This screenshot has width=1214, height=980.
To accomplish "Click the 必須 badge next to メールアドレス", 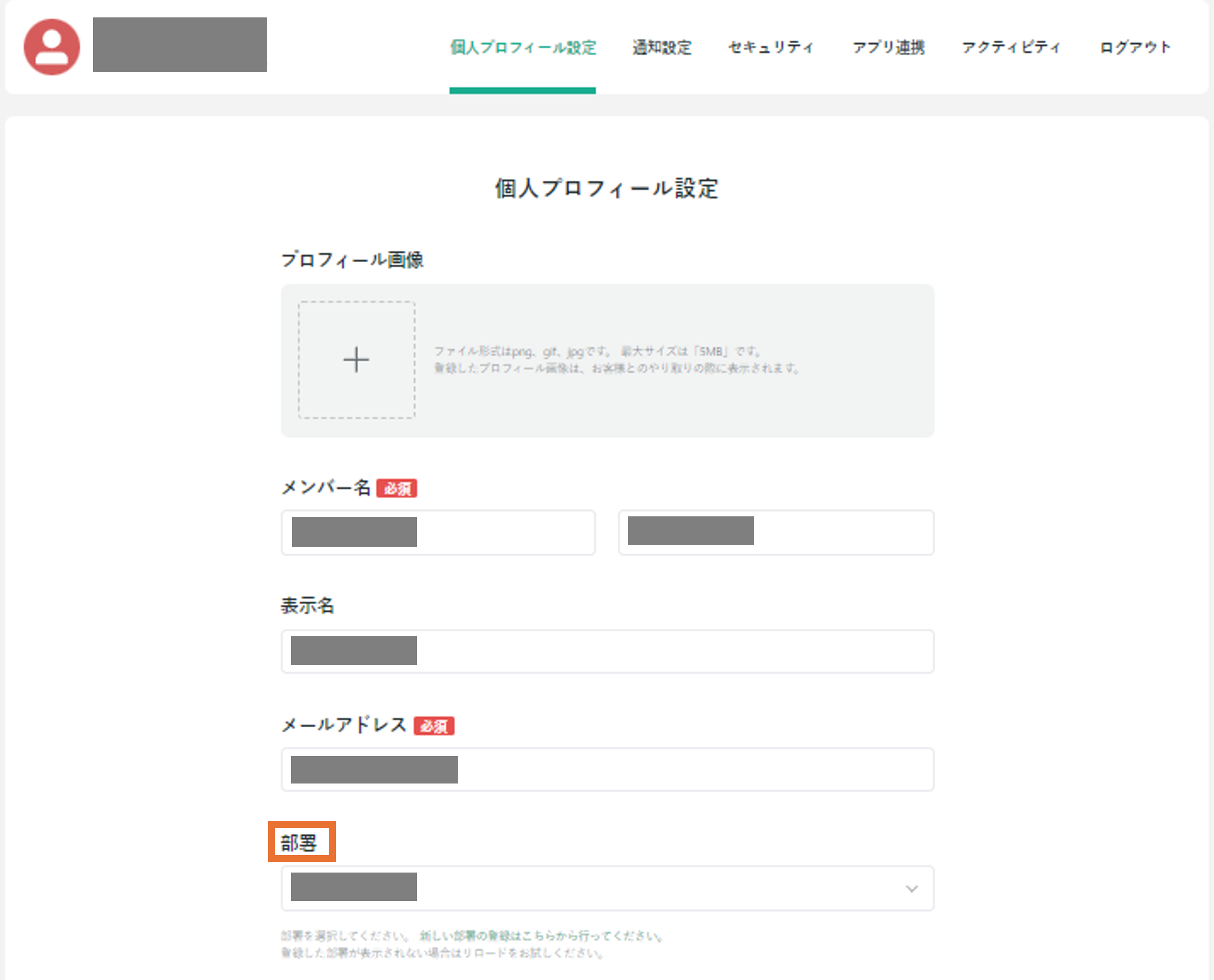I will coord(434,726).
